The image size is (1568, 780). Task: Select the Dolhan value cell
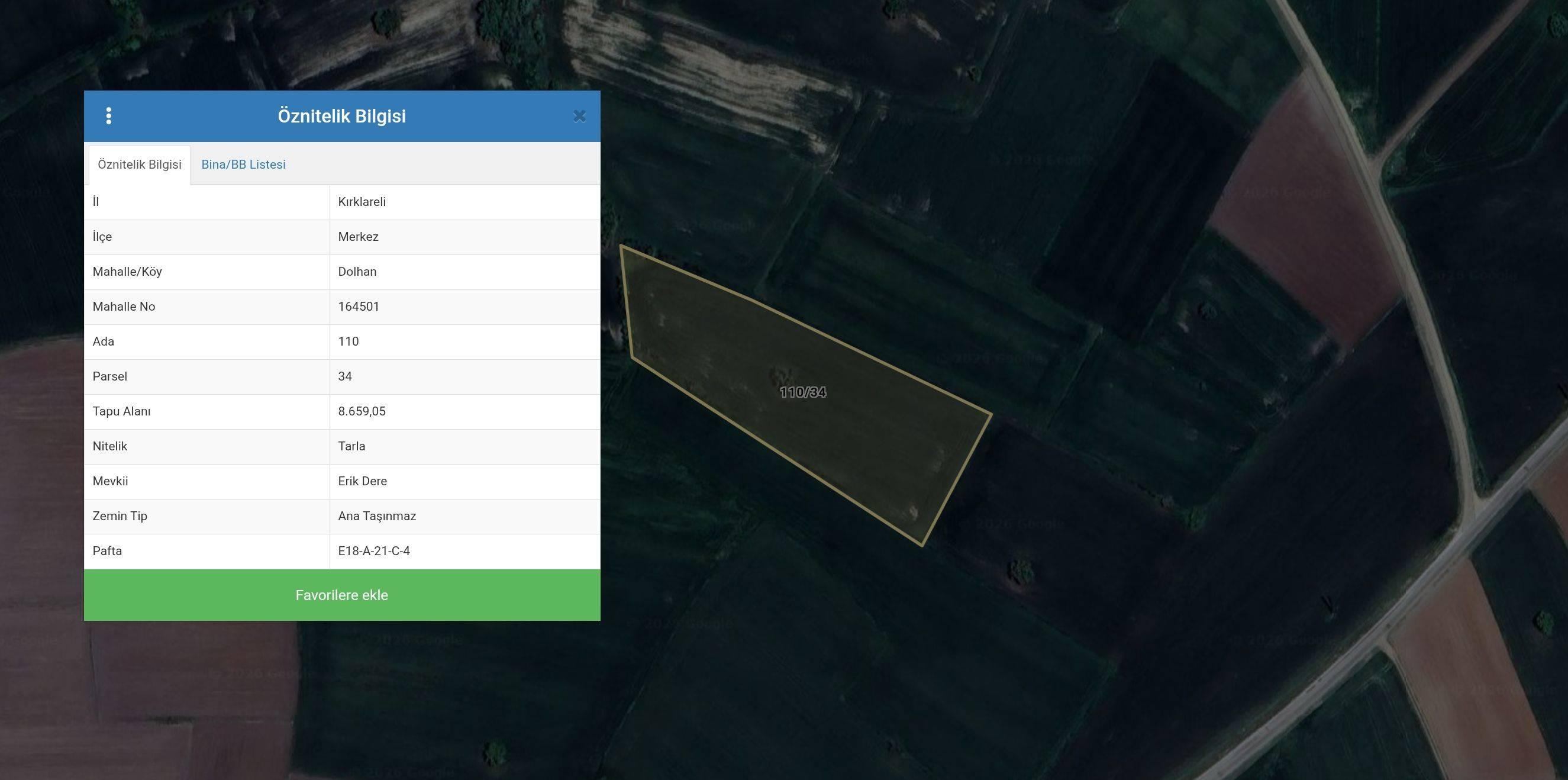pyautogui.click(x=465, y=272)
